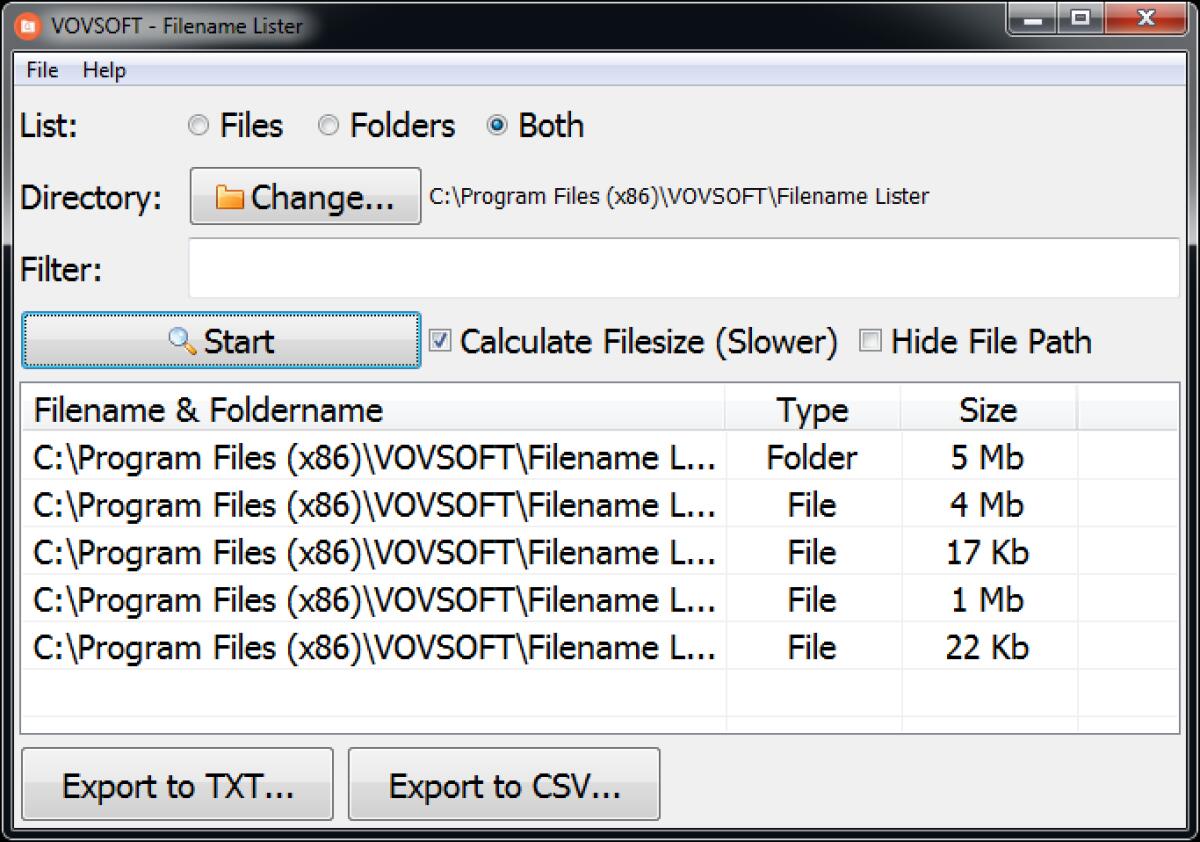The image size is (1200, 842).
Task: Export the list to TXT
Action: 177,785
